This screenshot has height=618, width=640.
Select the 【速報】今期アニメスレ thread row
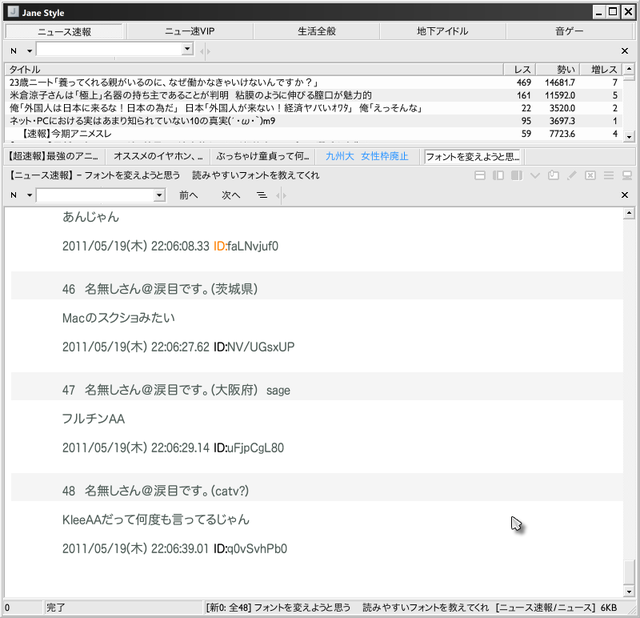[x=313, y=133]
